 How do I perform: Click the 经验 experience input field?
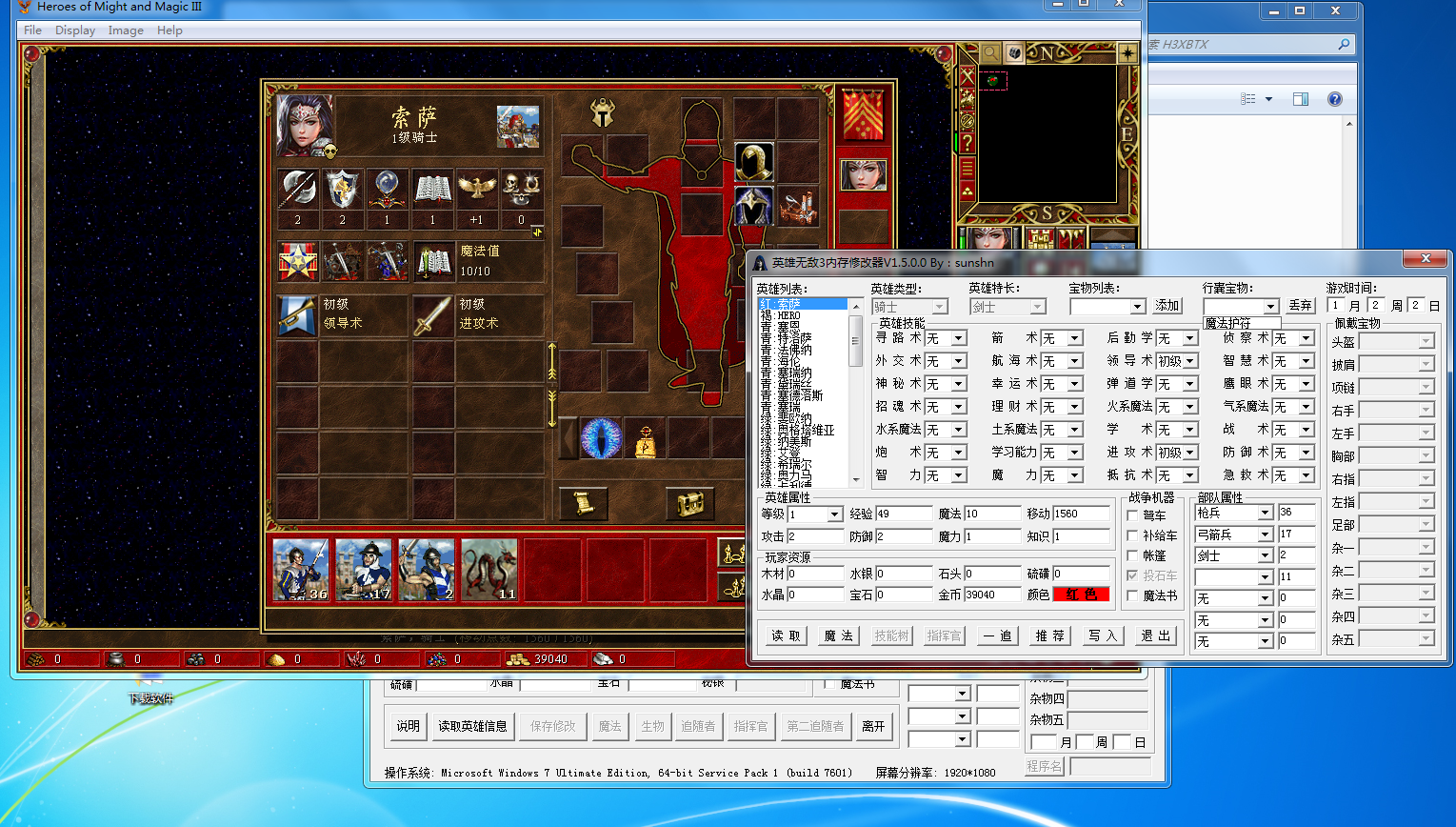tap(904, 514)
